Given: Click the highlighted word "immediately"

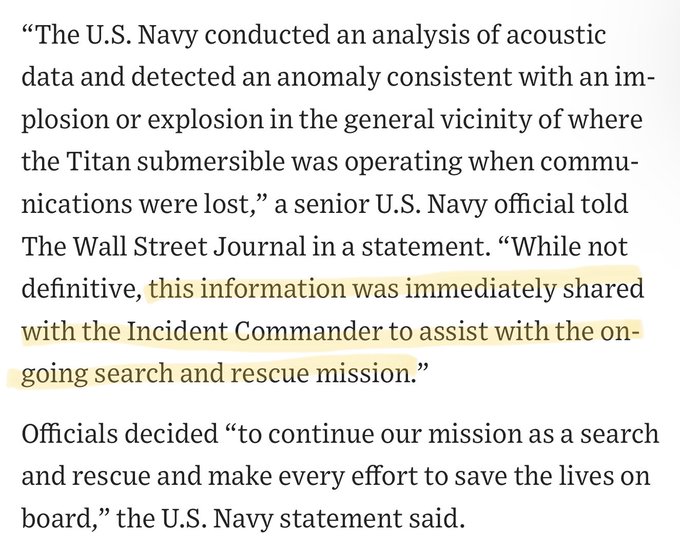Looking at the screenshot, I should click(481, 289).
